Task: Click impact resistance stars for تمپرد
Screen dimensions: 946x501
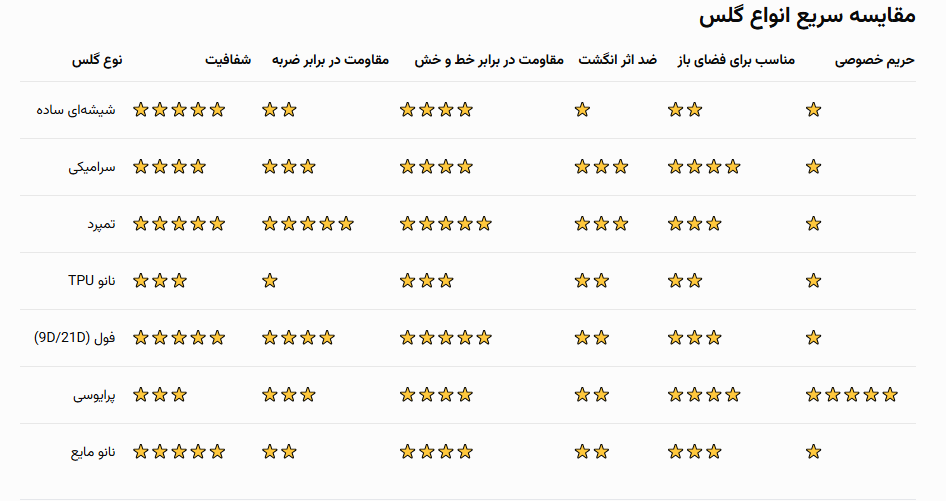Action: click(x=308, y=224)
